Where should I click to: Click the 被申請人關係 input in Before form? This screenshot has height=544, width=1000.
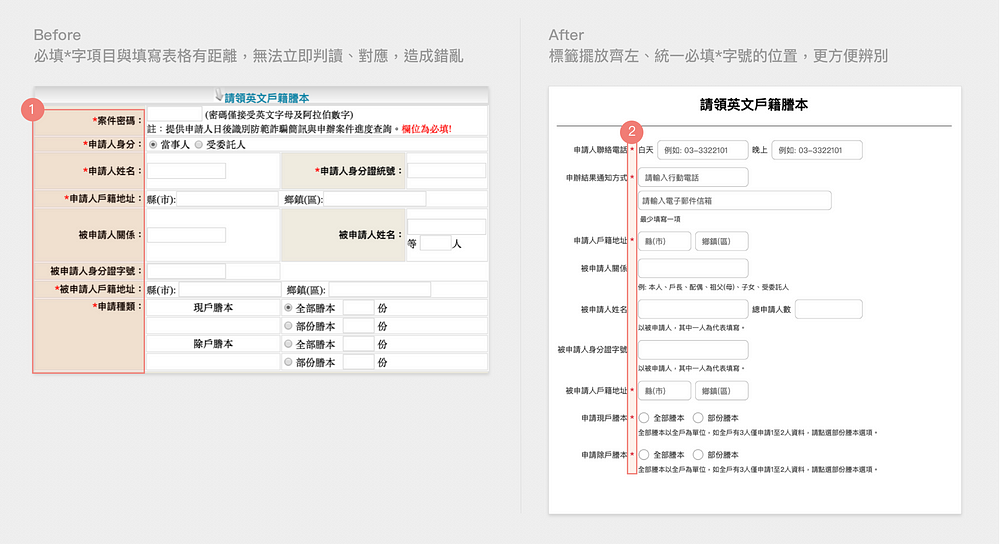[x=186, y=235]
